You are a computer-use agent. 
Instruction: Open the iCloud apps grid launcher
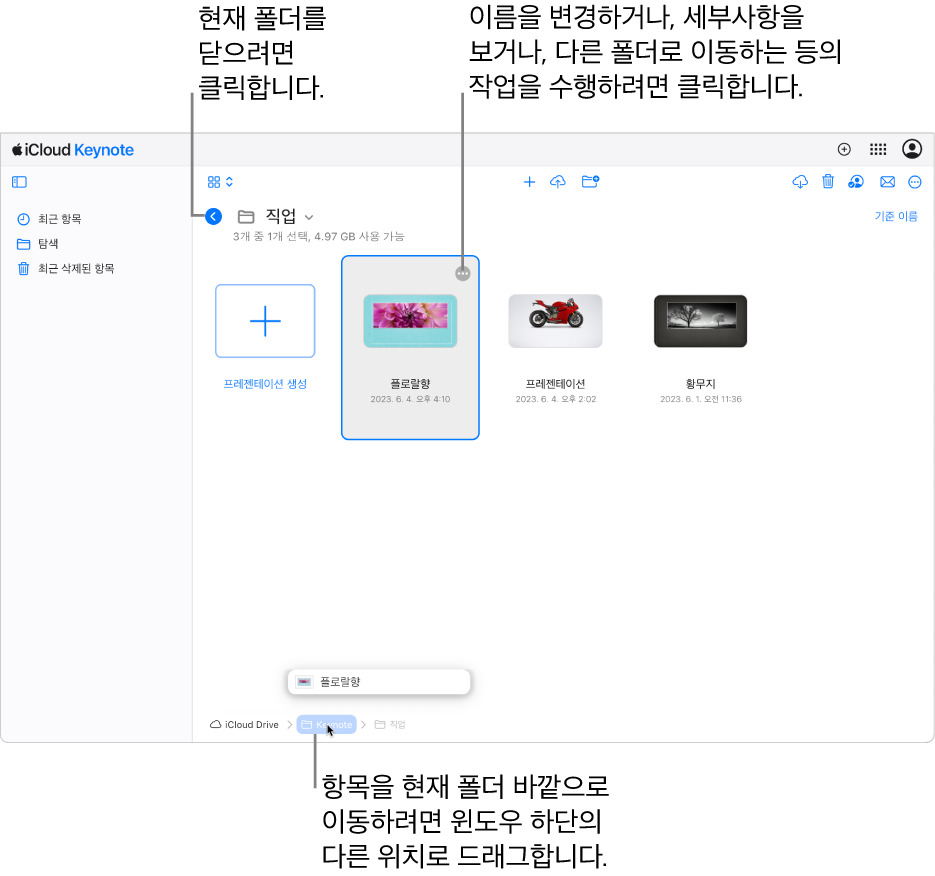878,149
